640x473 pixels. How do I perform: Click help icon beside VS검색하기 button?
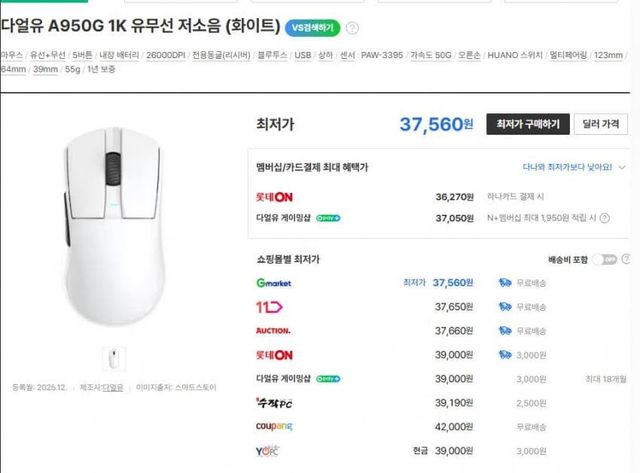(x=352, y=28)
